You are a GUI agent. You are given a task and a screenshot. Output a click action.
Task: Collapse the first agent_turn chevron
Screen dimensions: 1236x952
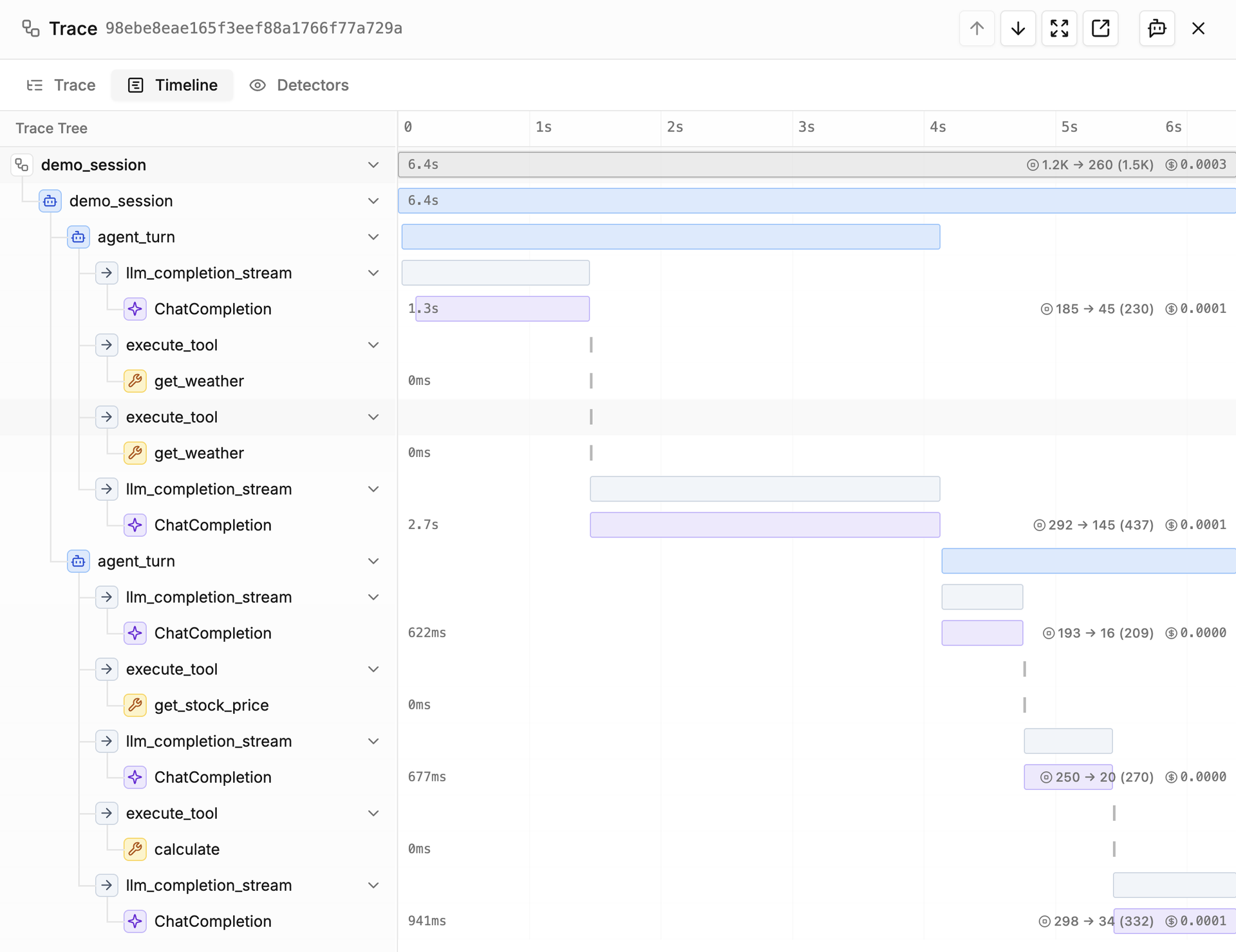tap(373, 237)
